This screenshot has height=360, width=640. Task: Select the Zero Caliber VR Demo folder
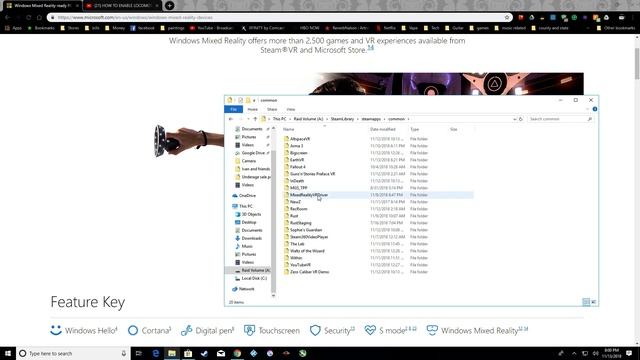click(309, 272)
